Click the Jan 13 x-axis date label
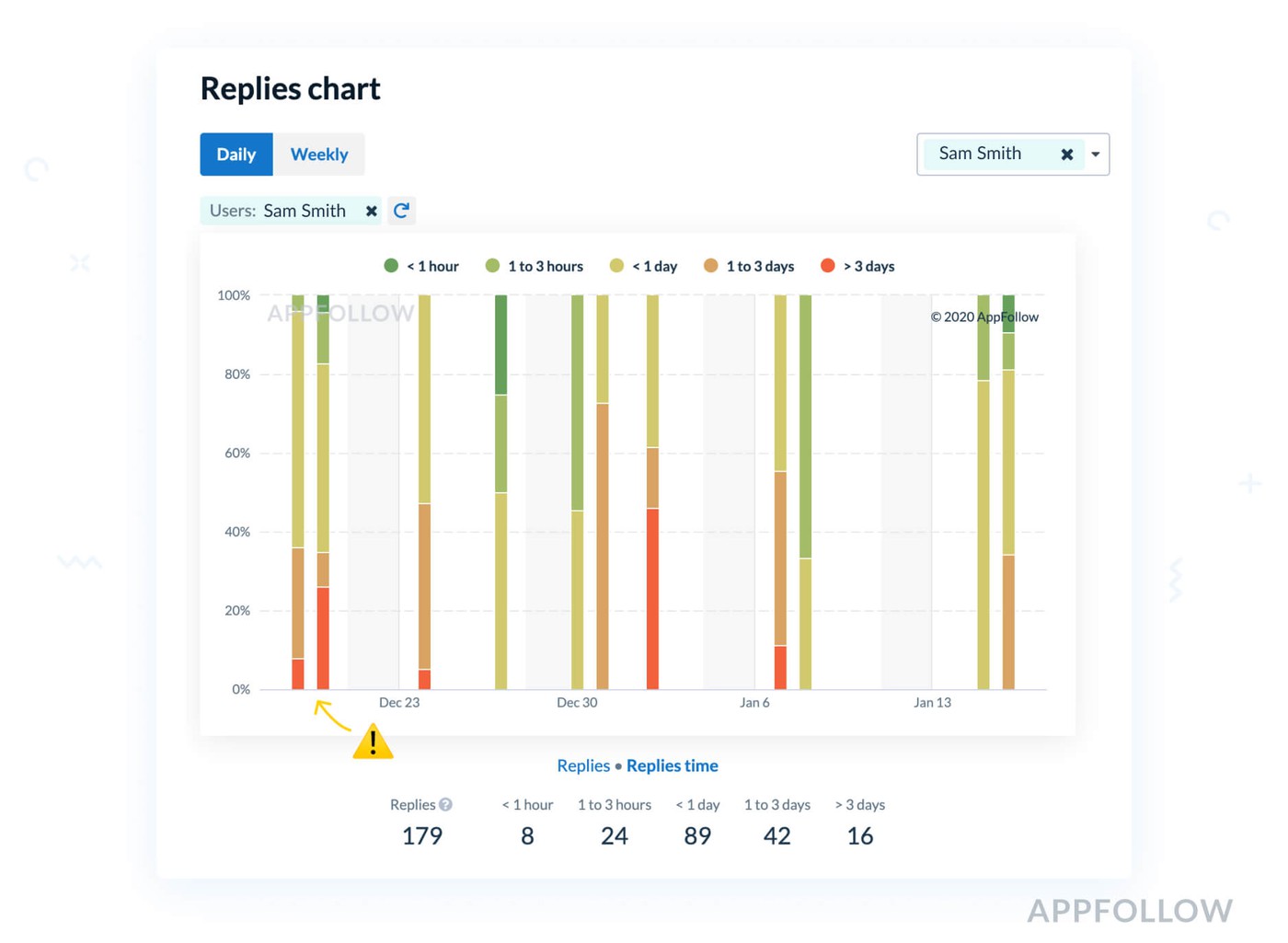Screen dimensions: 1288x943 point(932,703)
